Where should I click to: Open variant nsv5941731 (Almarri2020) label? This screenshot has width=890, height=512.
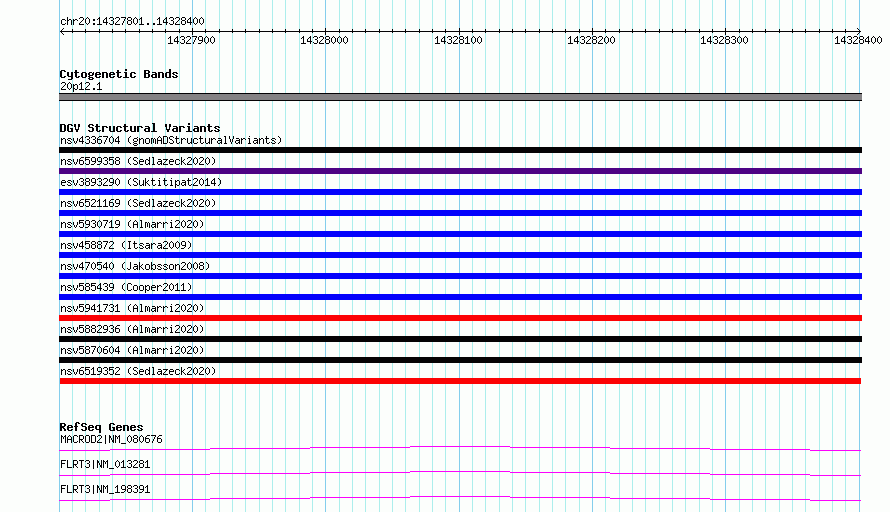tap(132, 308)
